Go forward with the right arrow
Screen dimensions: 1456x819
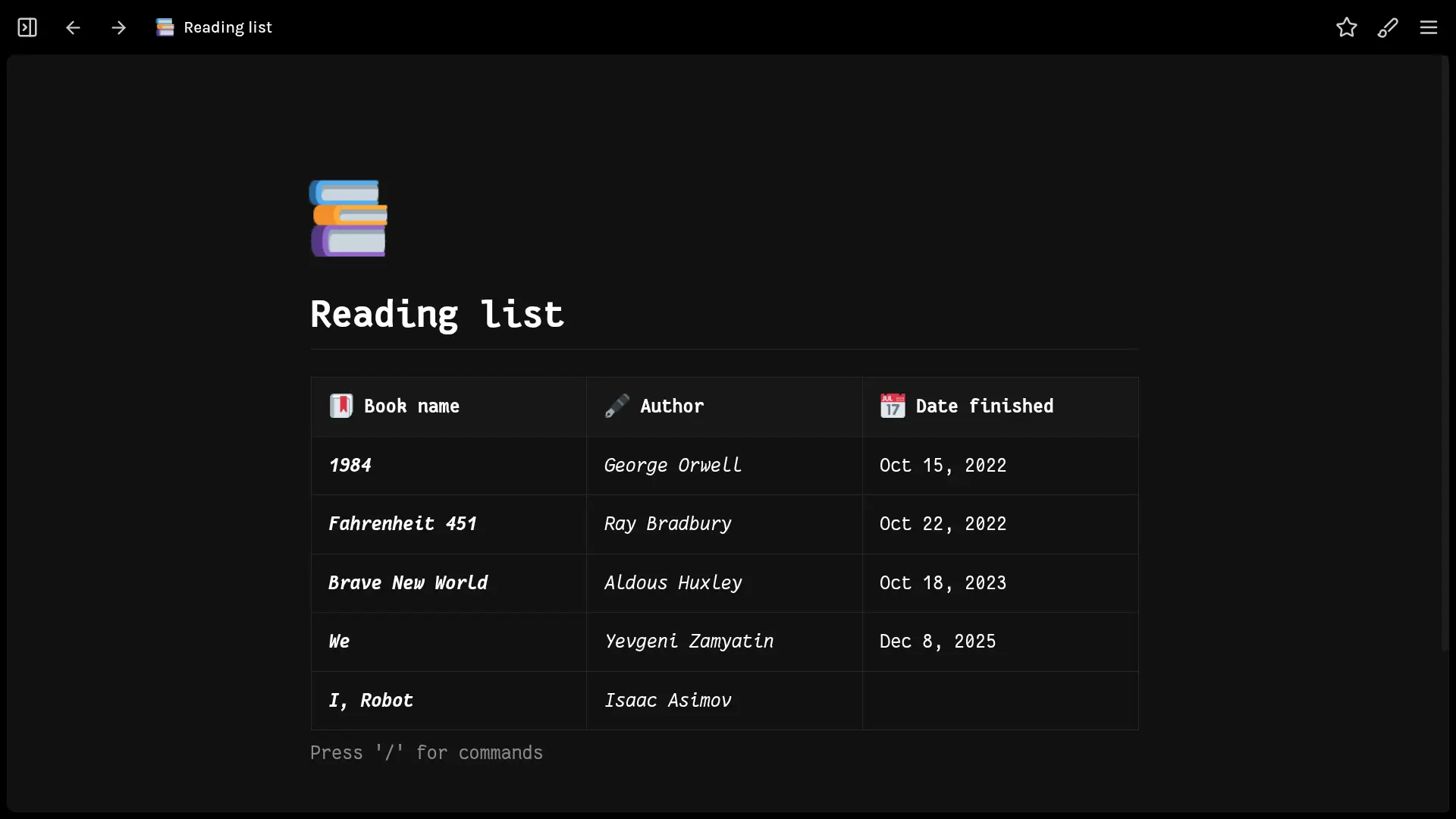(118, 28)
